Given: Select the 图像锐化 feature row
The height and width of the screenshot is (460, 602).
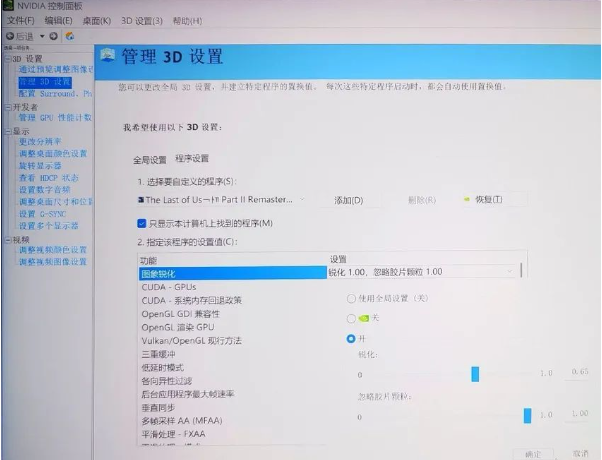Looking at the screenshot, I should (x=233, y=273).
